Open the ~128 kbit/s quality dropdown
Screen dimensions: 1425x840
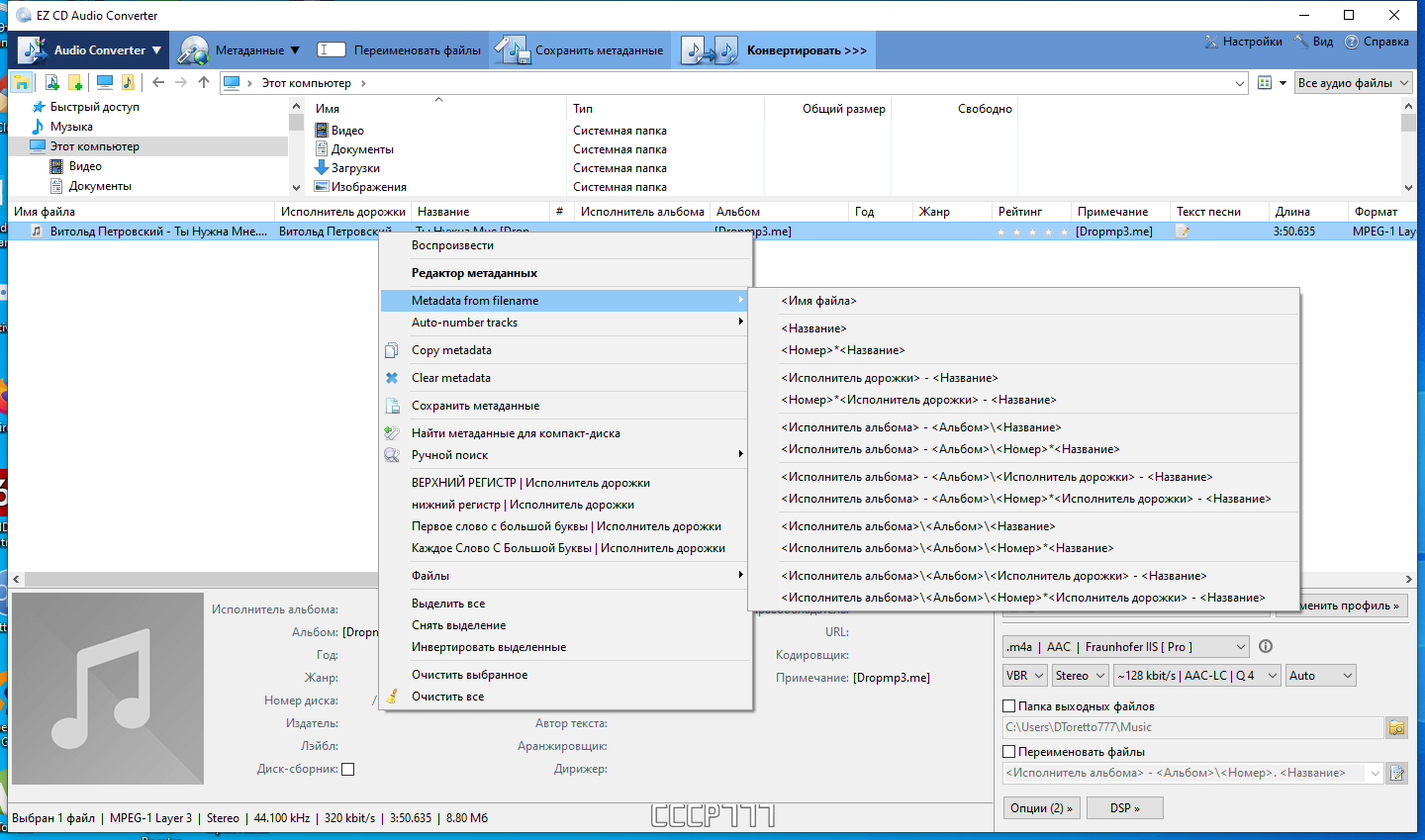1197,676
